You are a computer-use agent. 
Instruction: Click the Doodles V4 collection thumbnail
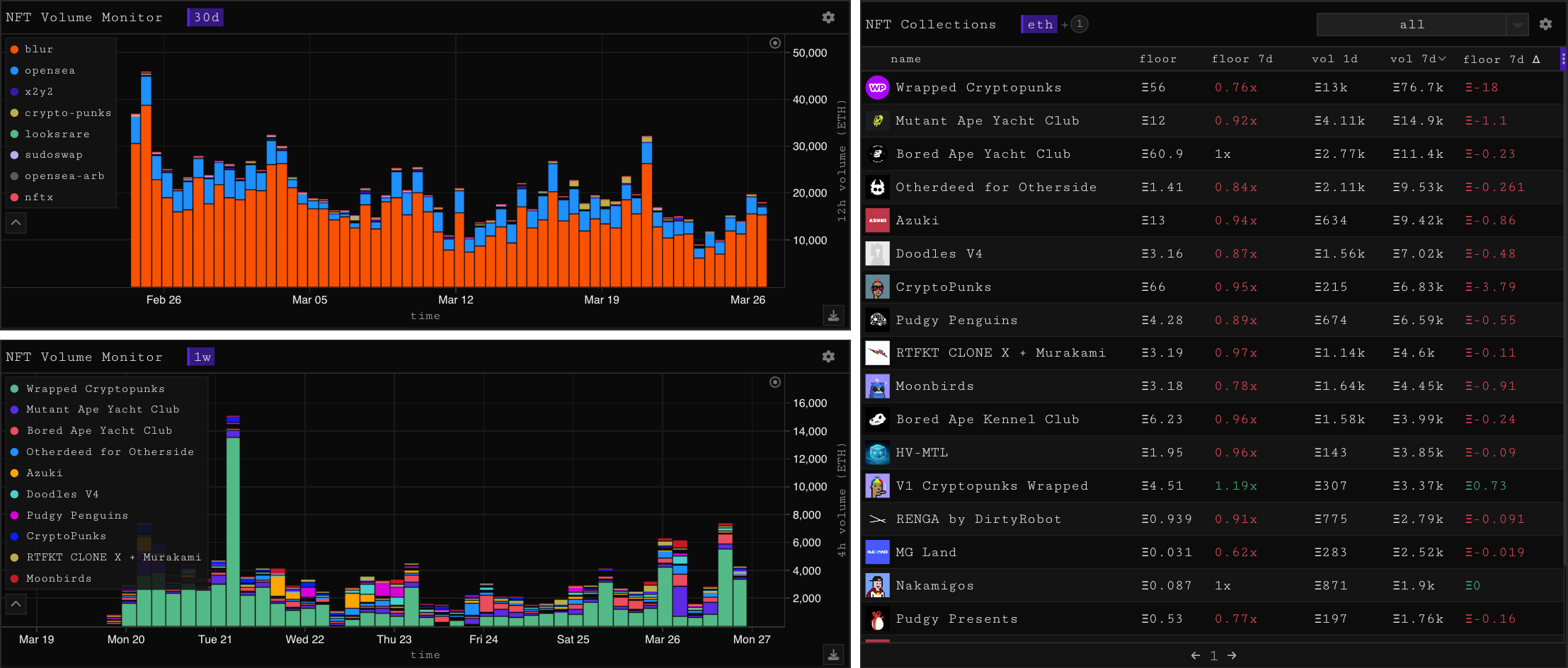878,253
